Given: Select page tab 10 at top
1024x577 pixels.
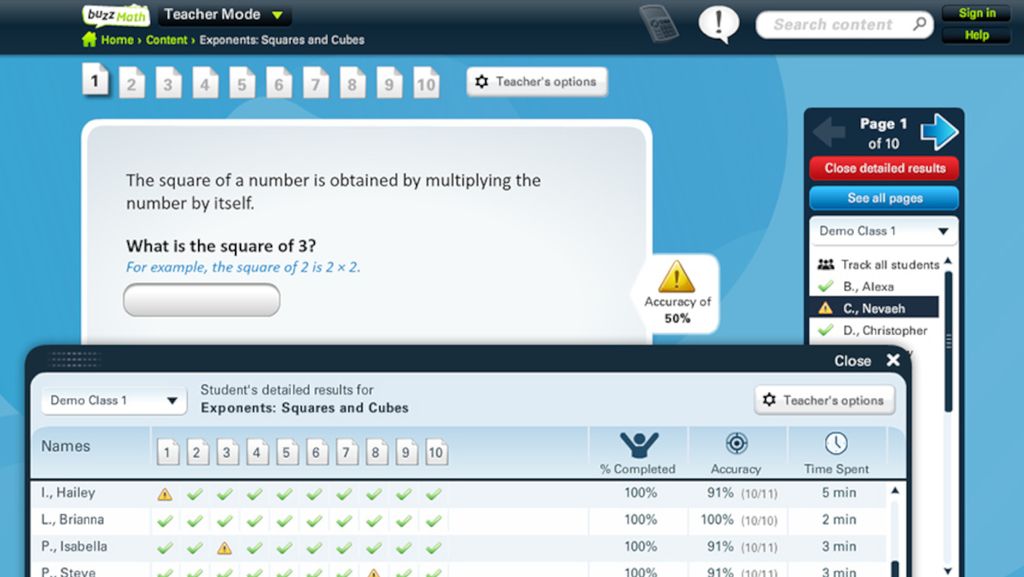Looking at the screenshot, I should (426, 83).
